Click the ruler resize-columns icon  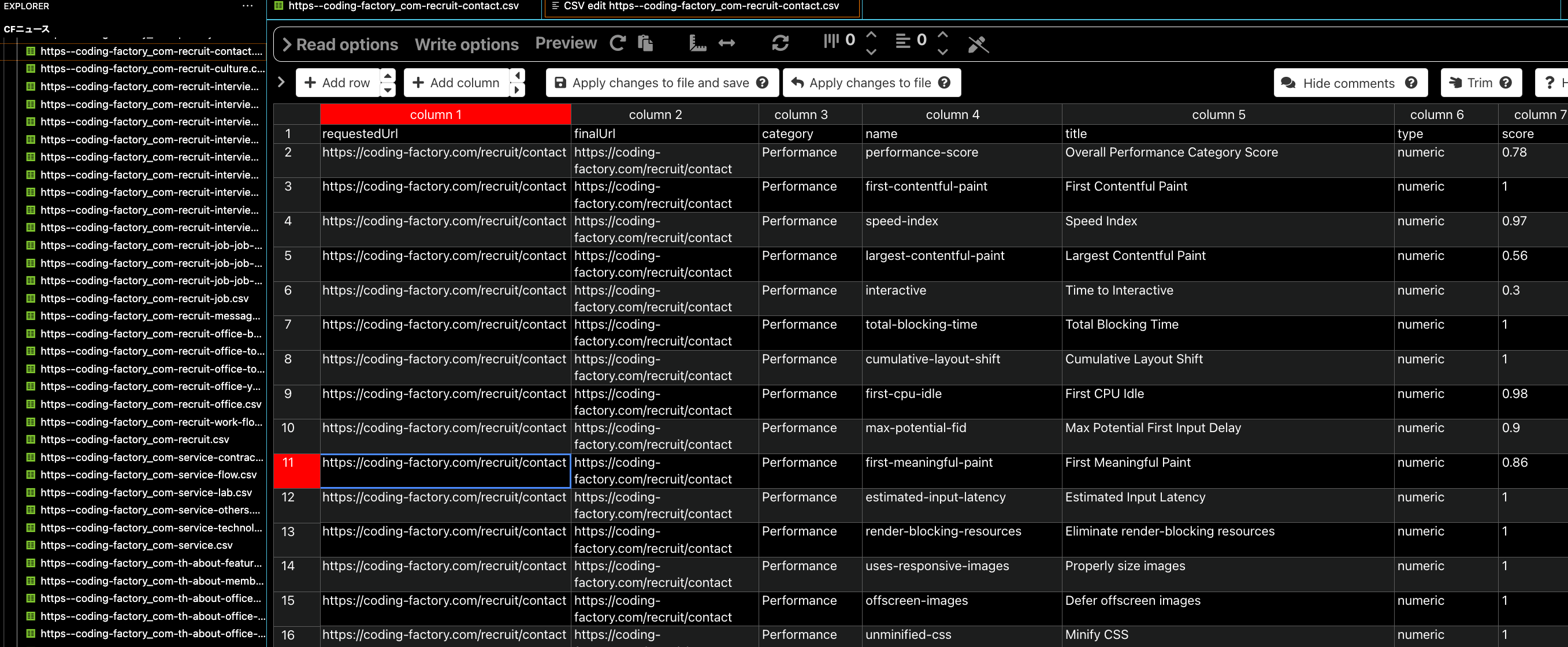[x=697, y=43]
